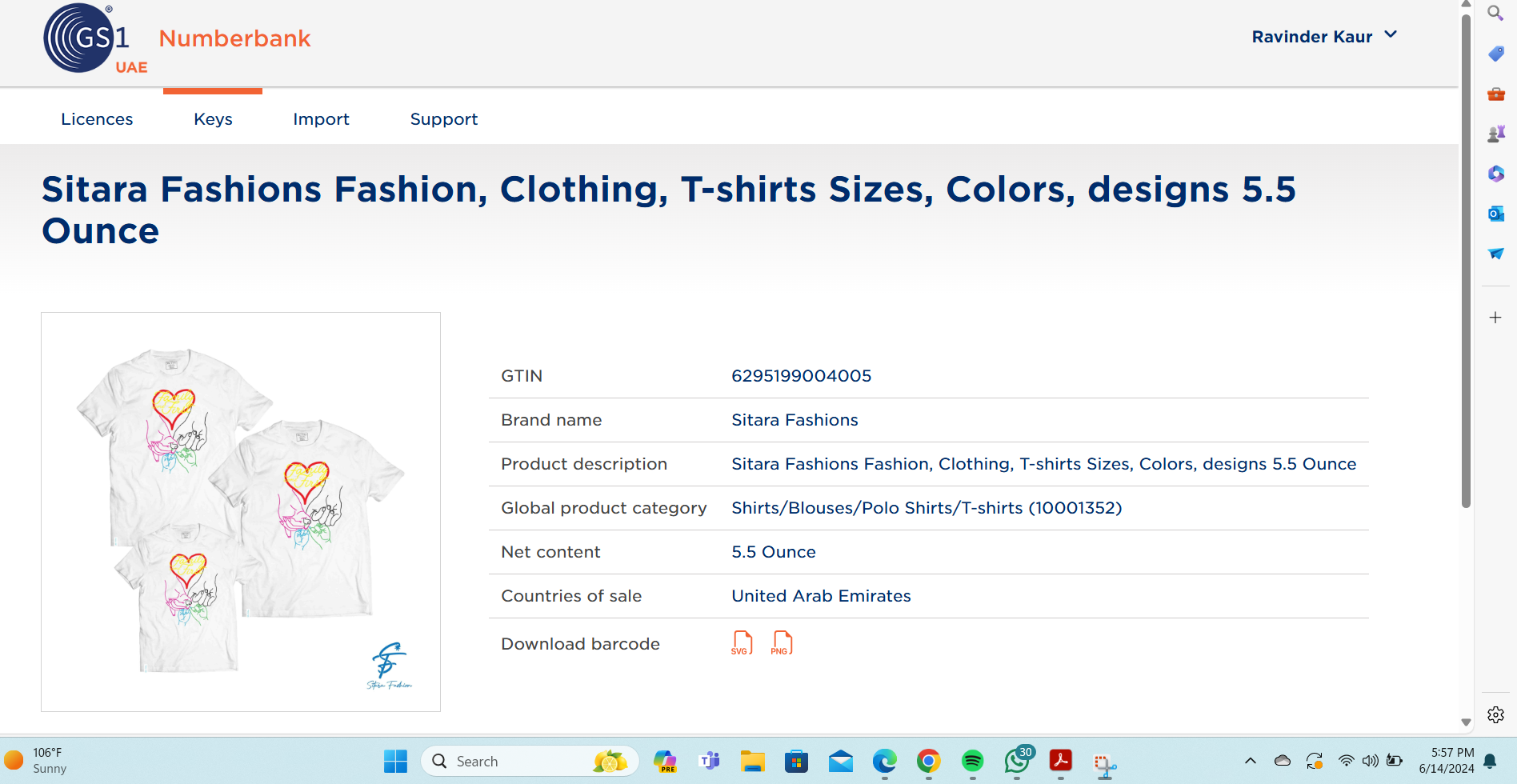The width and height of the screenshot is (1517, 784).
Task: Select Shirts/Blouses/Polo Shirts/T-shirts category value
Action: tap(927, 508)
